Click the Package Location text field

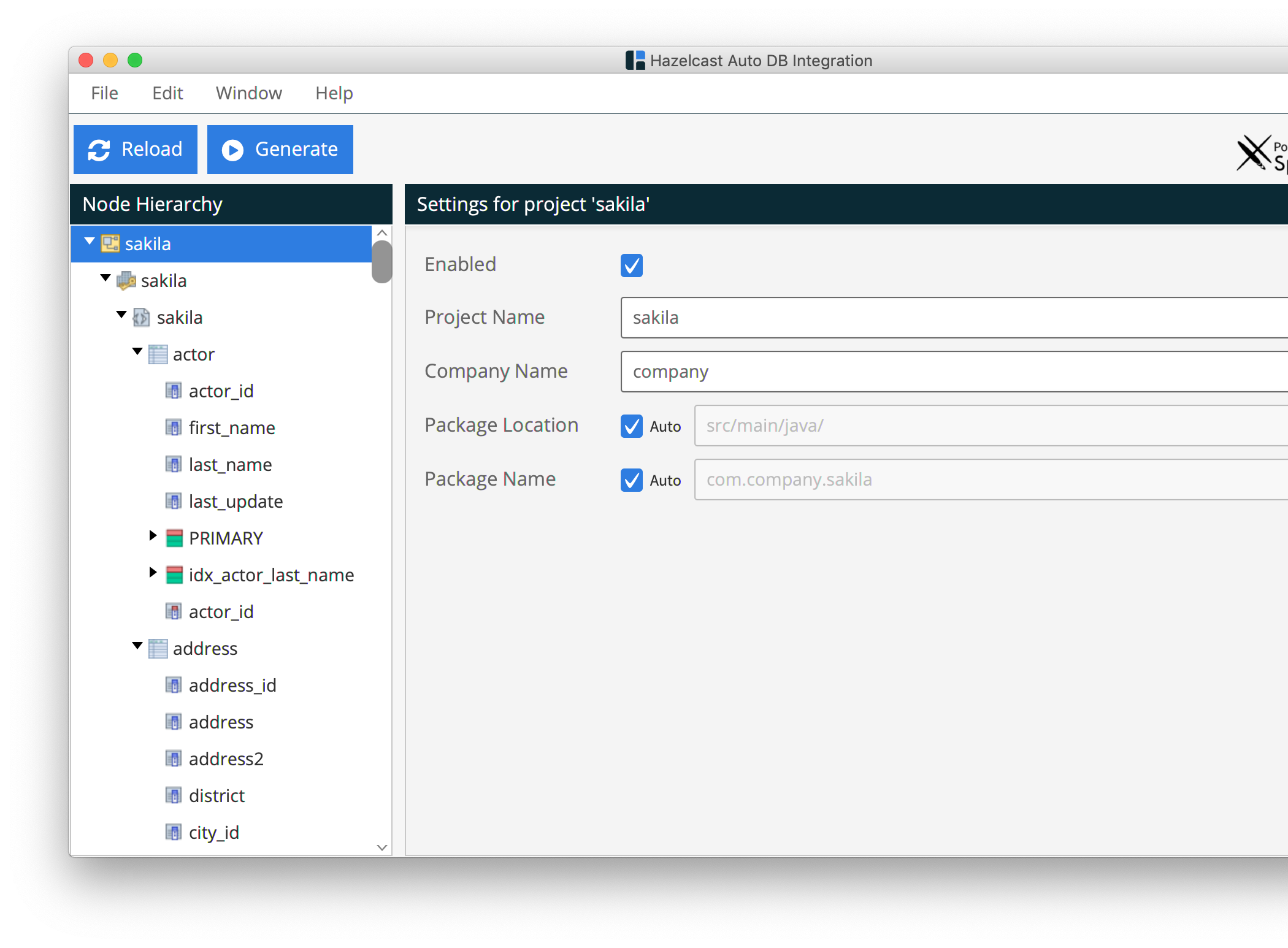coord(991,426)
